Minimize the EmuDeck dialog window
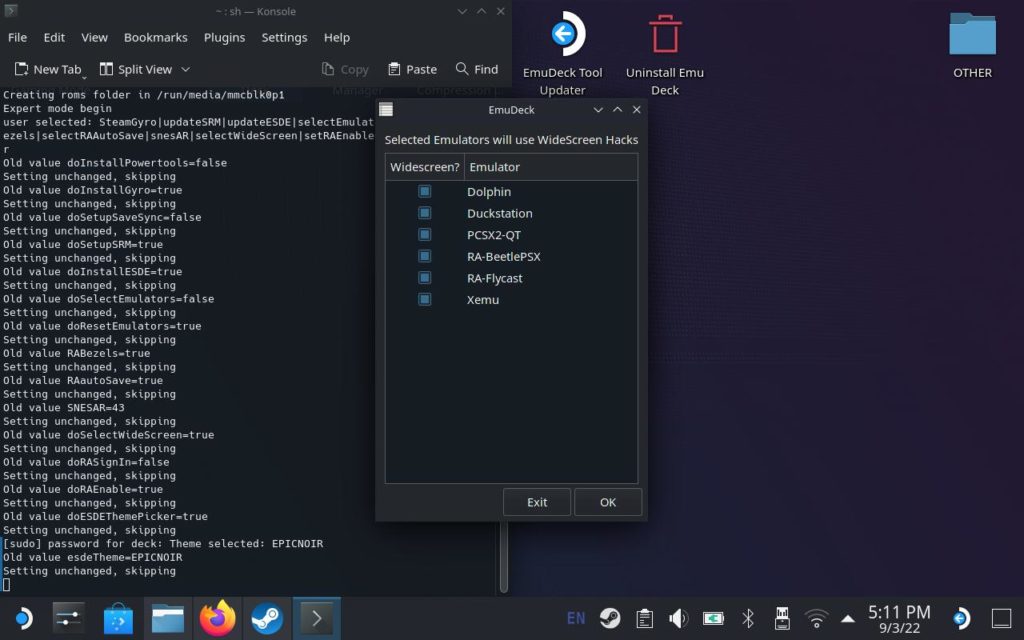The height and width of the screenshot is (640, 1024). pos(598,110)
